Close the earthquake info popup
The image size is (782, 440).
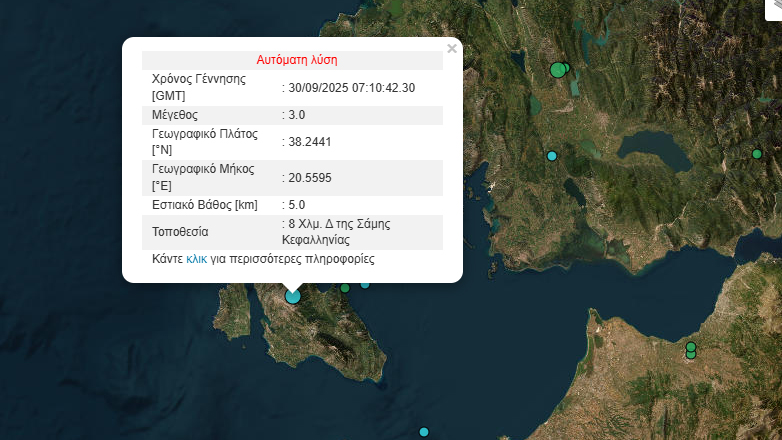click(x=452, y=48)
